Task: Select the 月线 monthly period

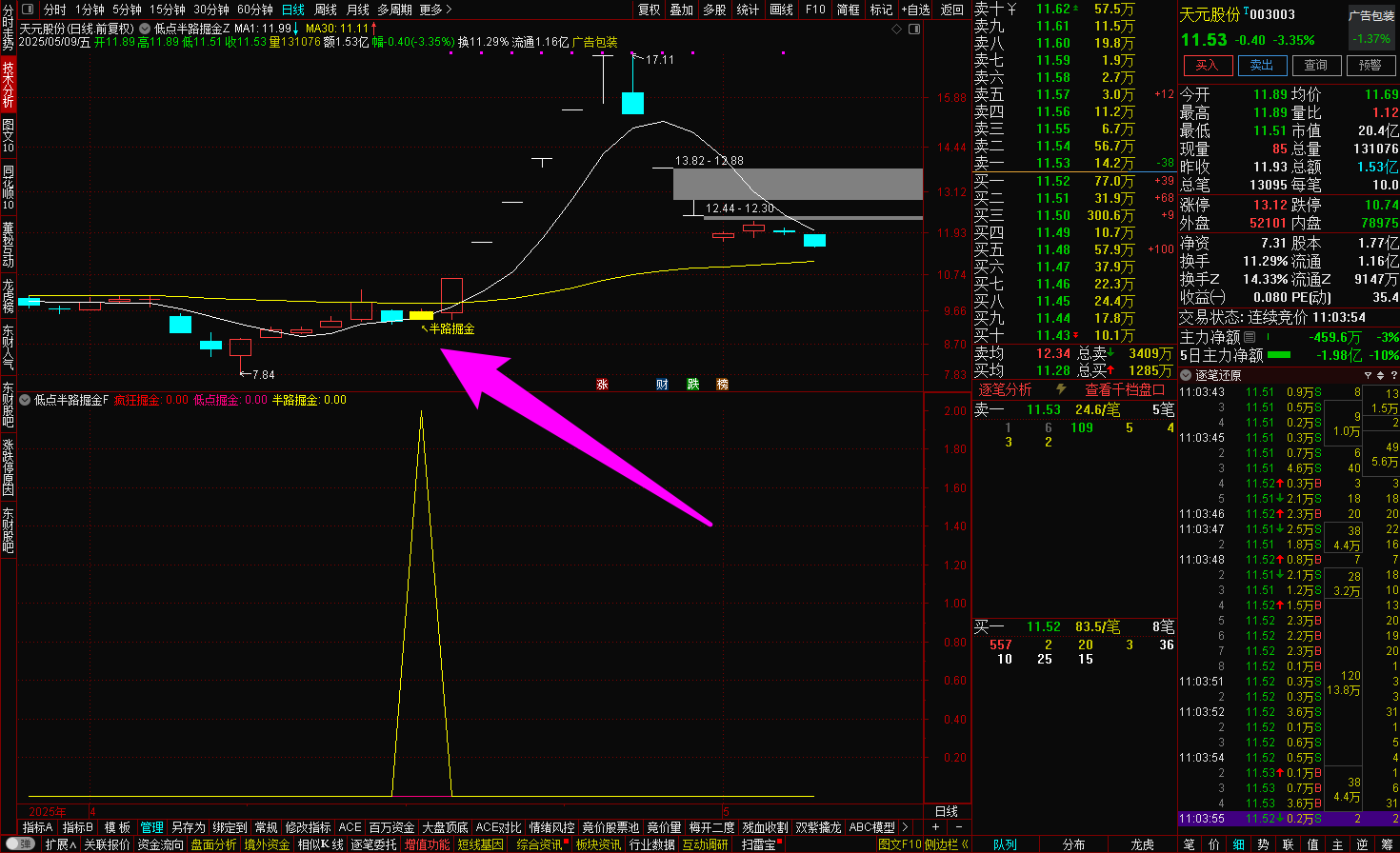Action: [x=358, y=10]
